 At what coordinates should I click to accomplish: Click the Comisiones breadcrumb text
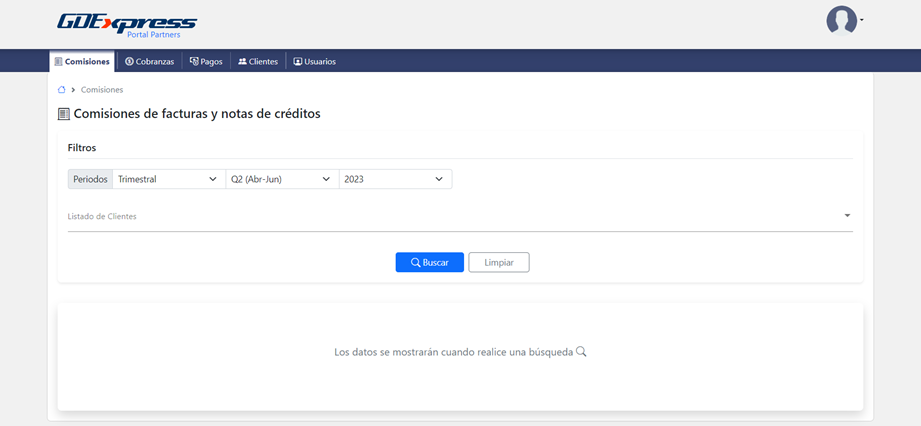click(102, 90)
